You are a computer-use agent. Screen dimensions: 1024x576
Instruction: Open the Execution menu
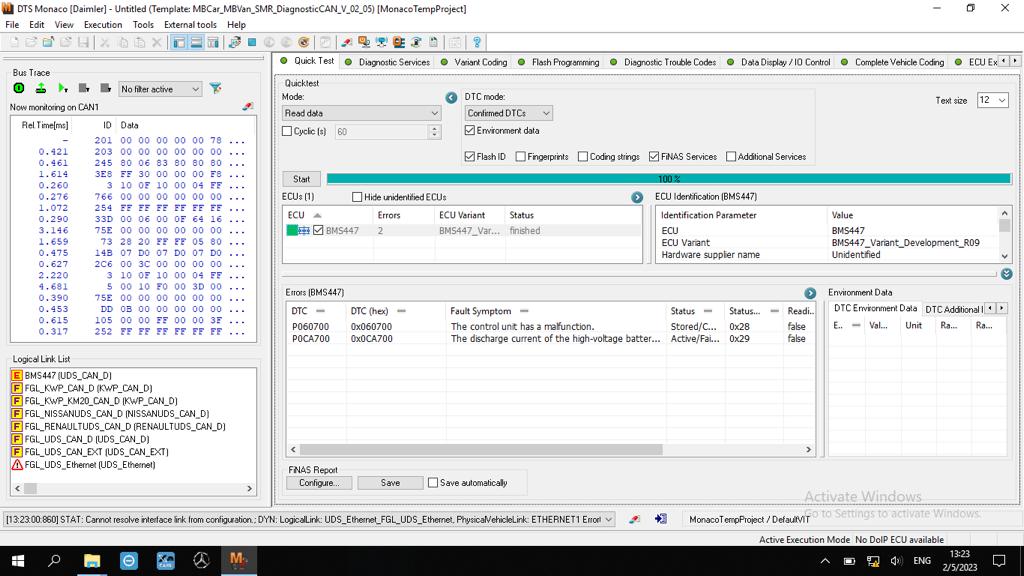coord(103,25)
